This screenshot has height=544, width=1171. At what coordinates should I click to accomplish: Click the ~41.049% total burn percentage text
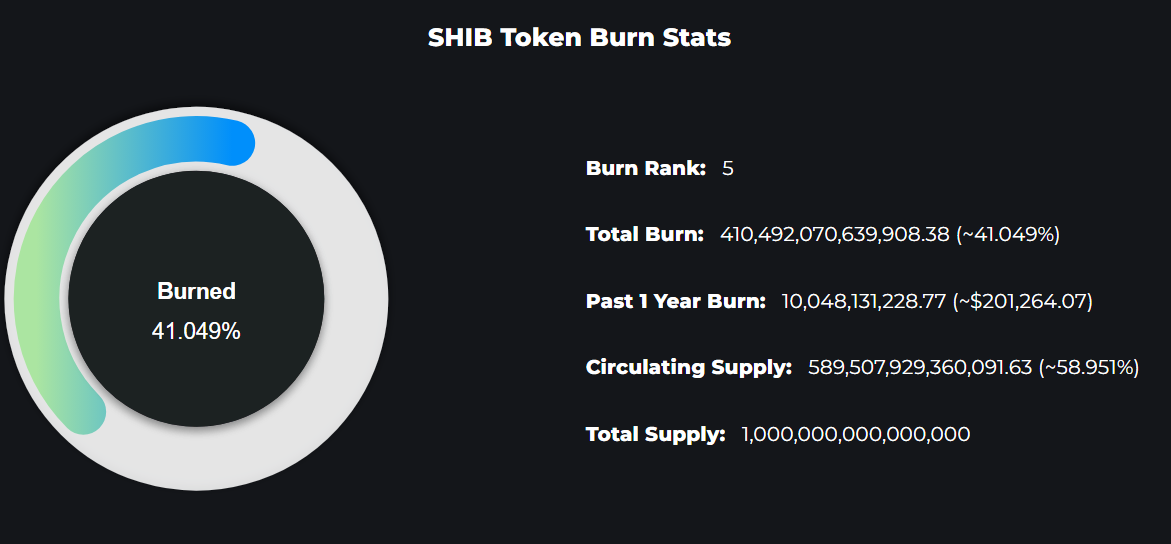tap(1008, 235)
